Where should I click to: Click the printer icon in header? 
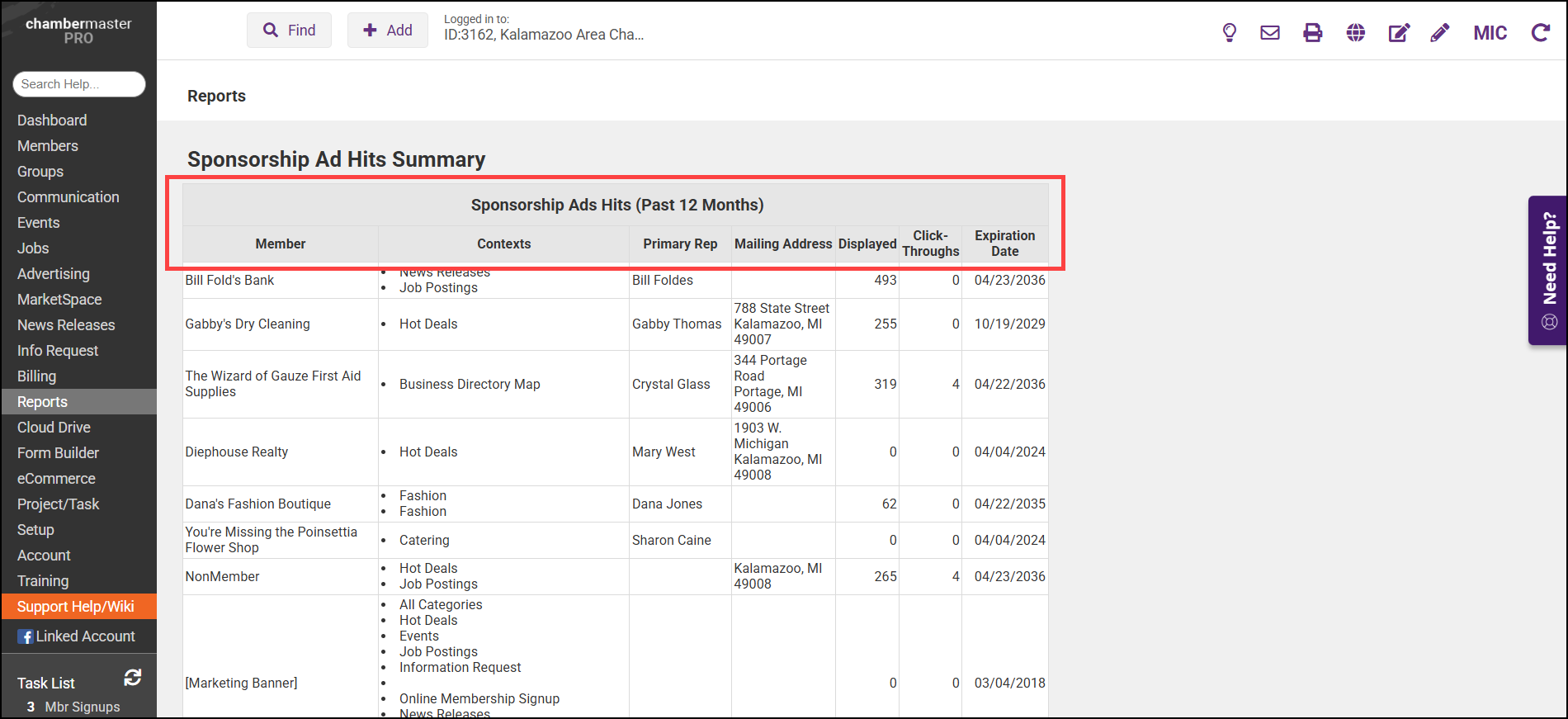coord(1312,33)
